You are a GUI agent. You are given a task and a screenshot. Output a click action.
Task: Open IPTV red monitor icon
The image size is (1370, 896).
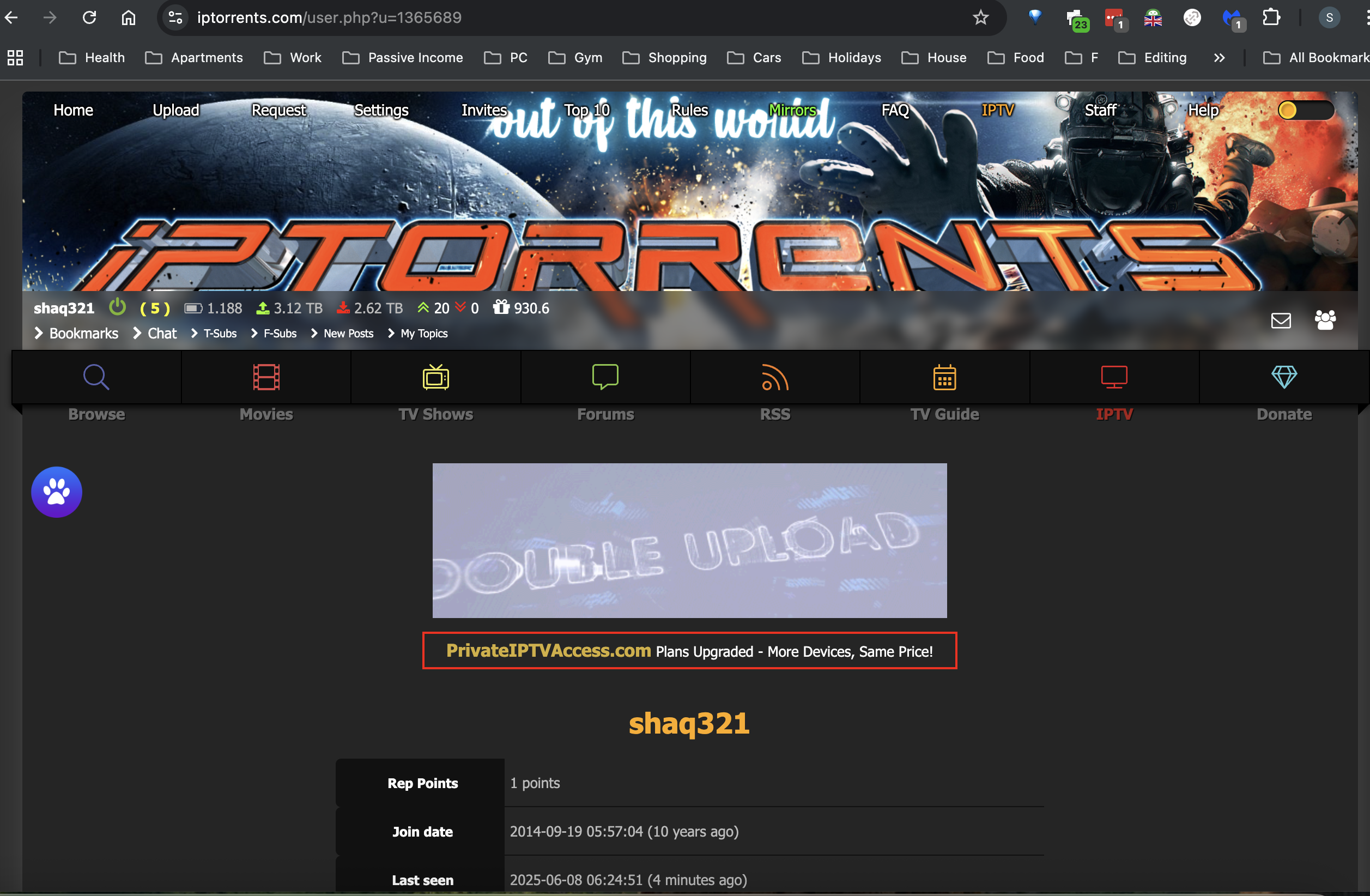click(1114, 377)
